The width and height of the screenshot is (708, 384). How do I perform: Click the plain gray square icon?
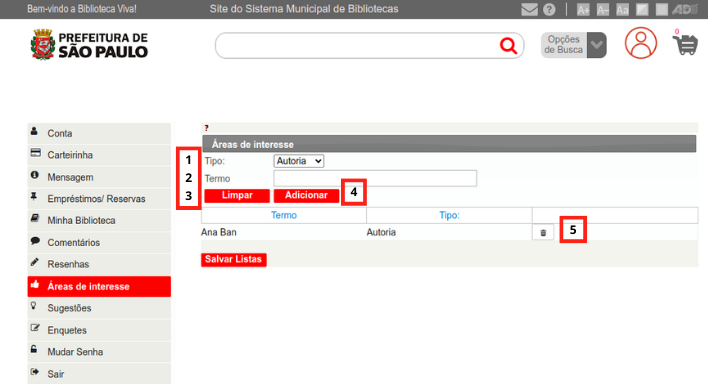662,9
